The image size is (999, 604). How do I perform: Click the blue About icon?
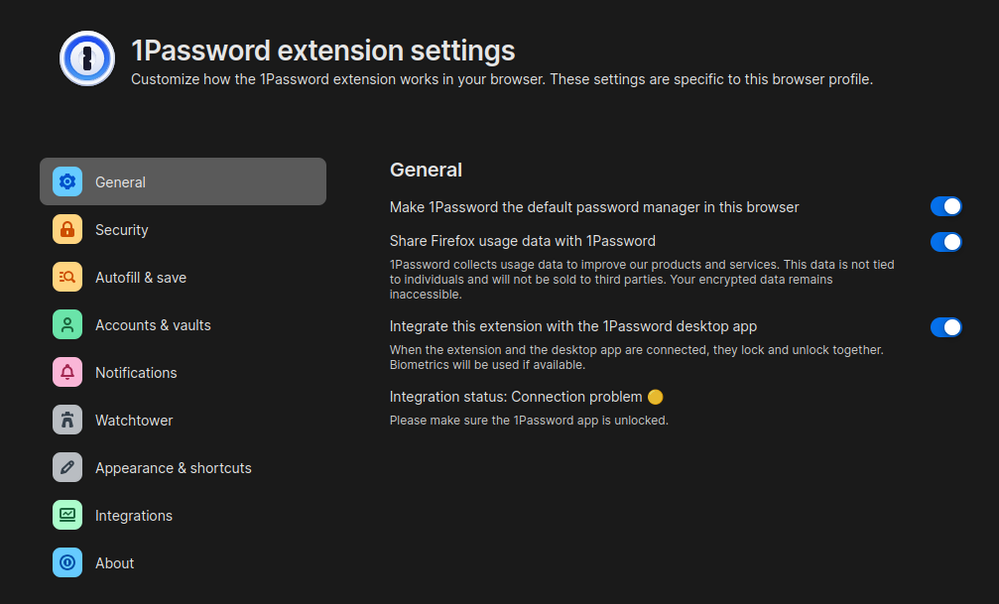pos(67,563)
